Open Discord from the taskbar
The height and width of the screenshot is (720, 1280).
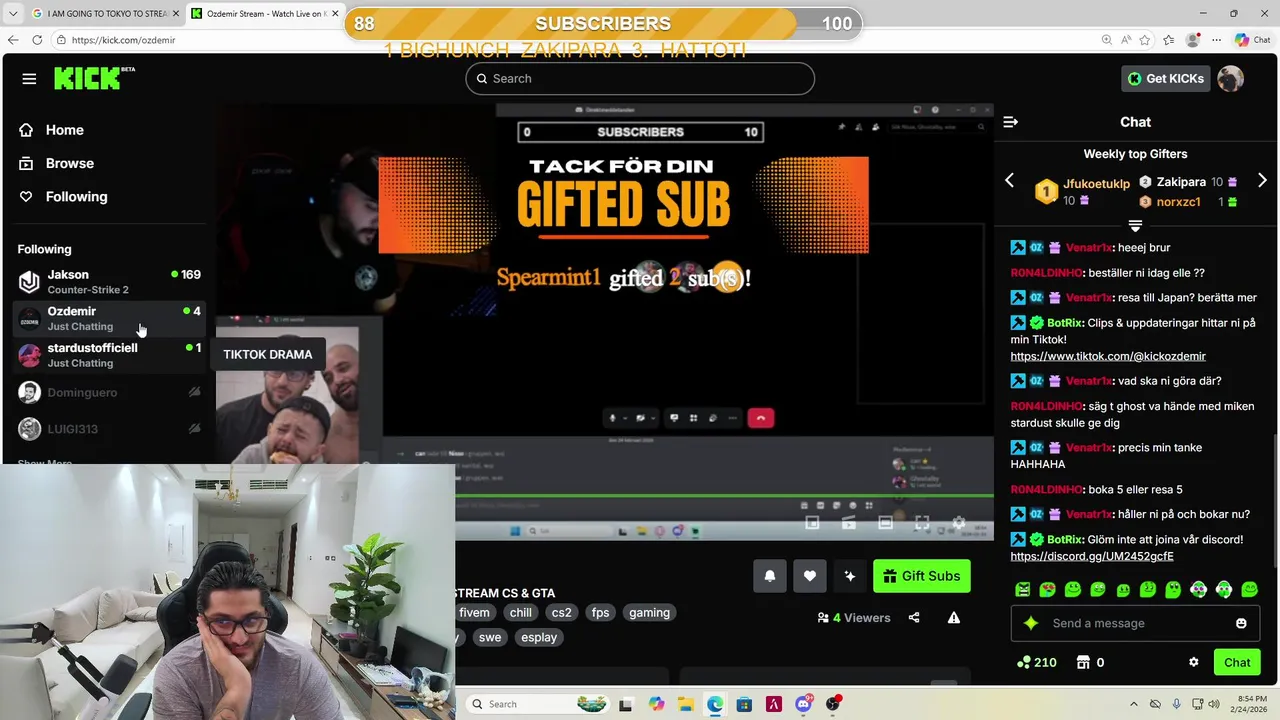click(x=803, y=704)
